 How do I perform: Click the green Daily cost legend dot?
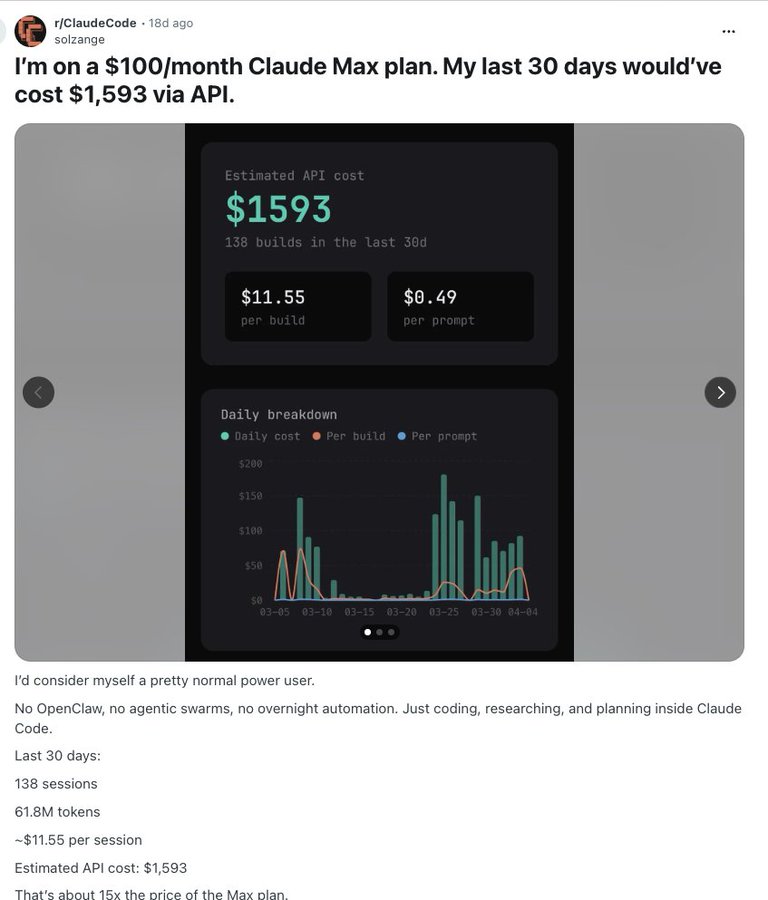[225, 436]
